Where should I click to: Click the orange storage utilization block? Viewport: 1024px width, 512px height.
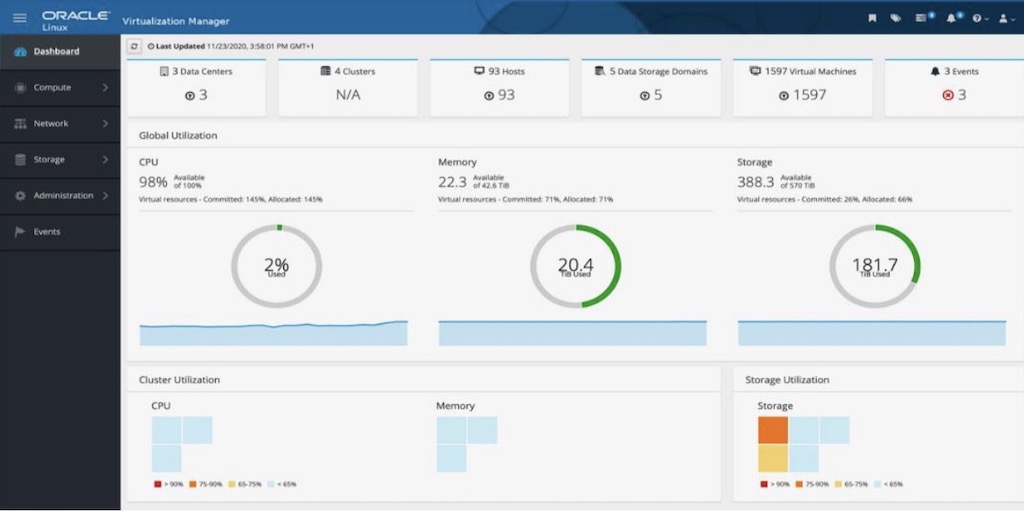click(x=773, y=430)
